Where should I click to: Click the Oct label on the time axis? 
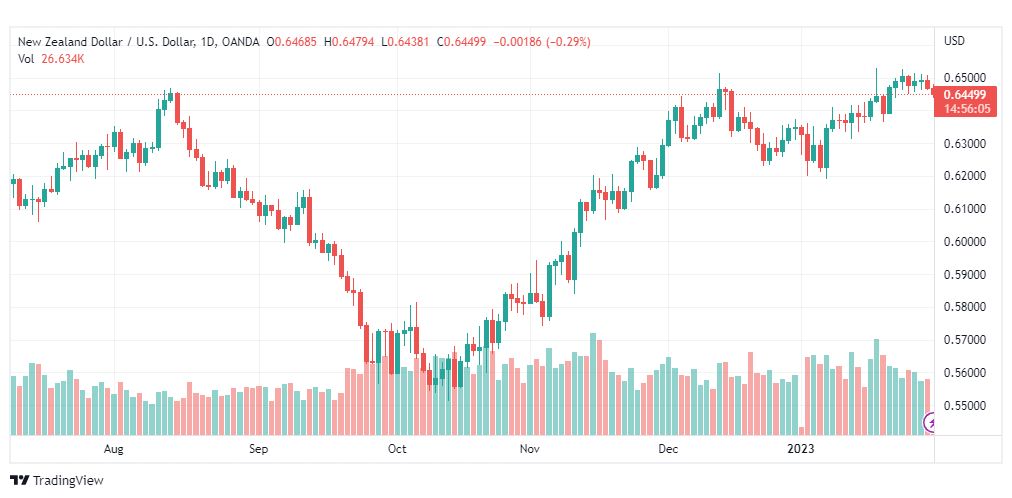coord(397,450)
